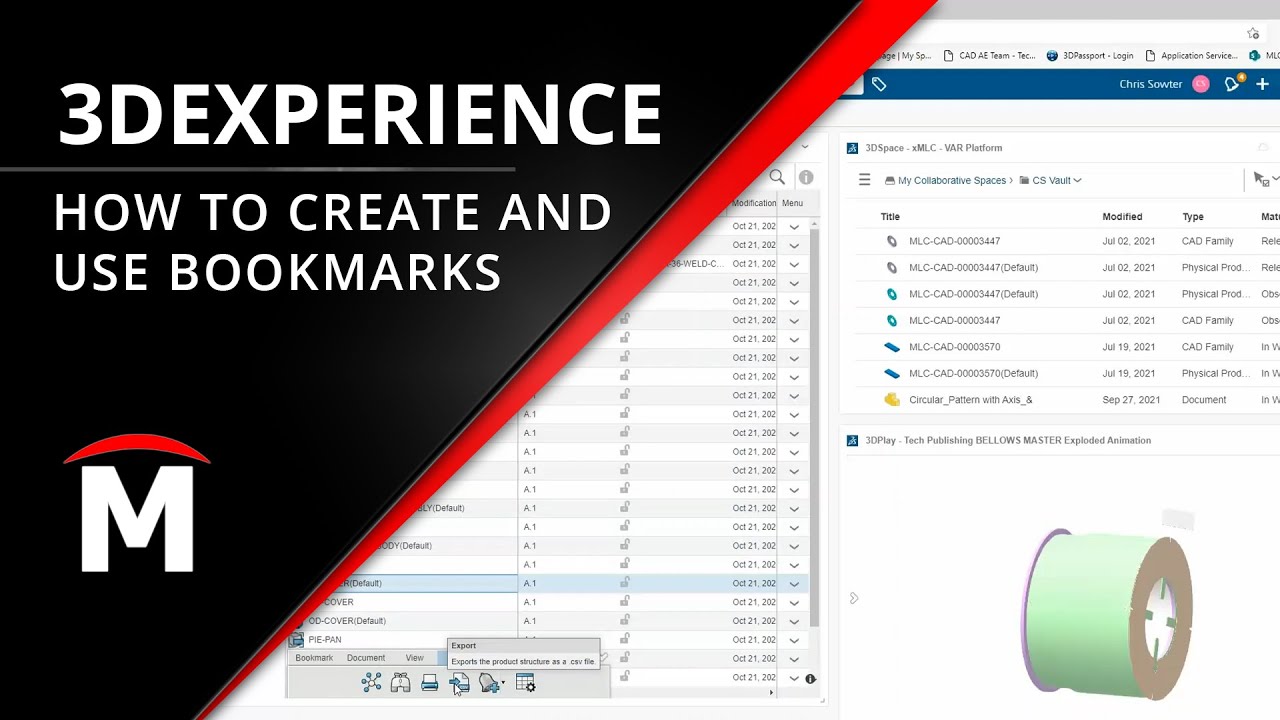1280x720 pixels.
Task: Click the relations graph icon in bottom toolbar
Action: tap(372, 683)
